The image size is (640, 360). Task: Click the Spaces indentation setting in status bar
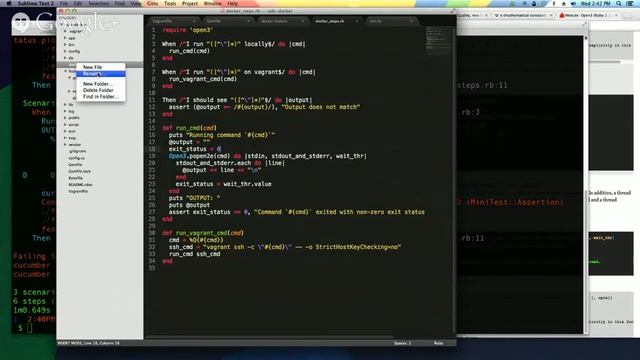tap(402, 343)
